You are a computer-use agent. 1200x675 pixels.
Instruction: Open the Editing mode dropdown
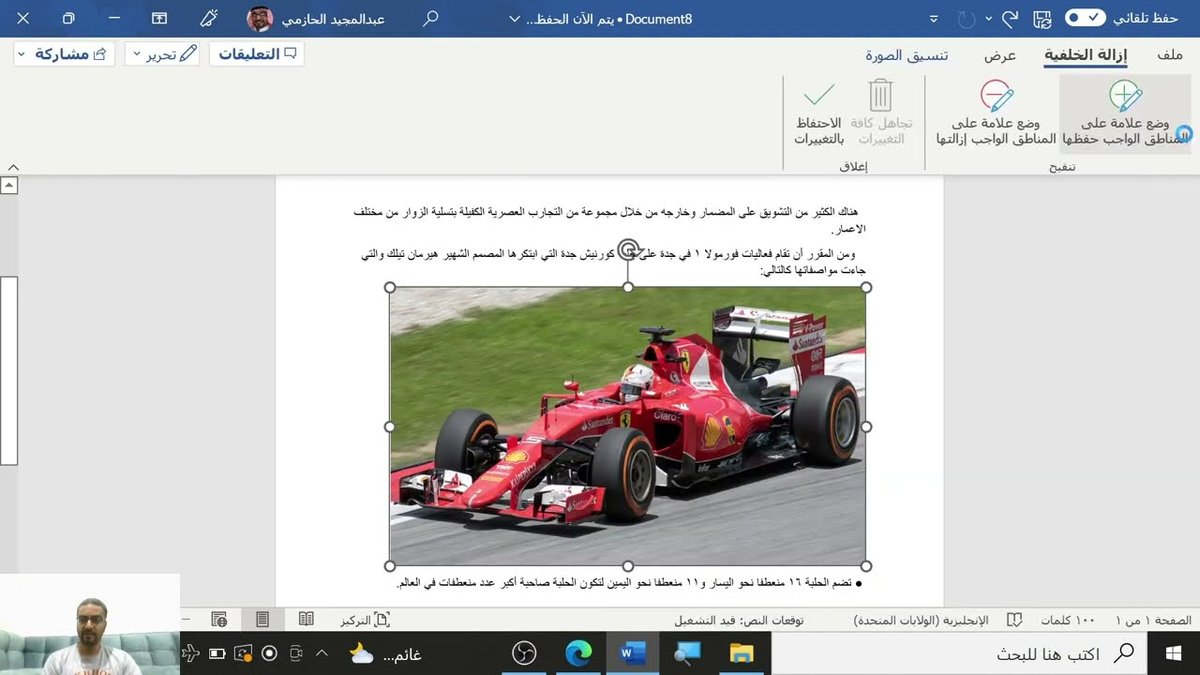pyautogui.click(x=162, y=54)
